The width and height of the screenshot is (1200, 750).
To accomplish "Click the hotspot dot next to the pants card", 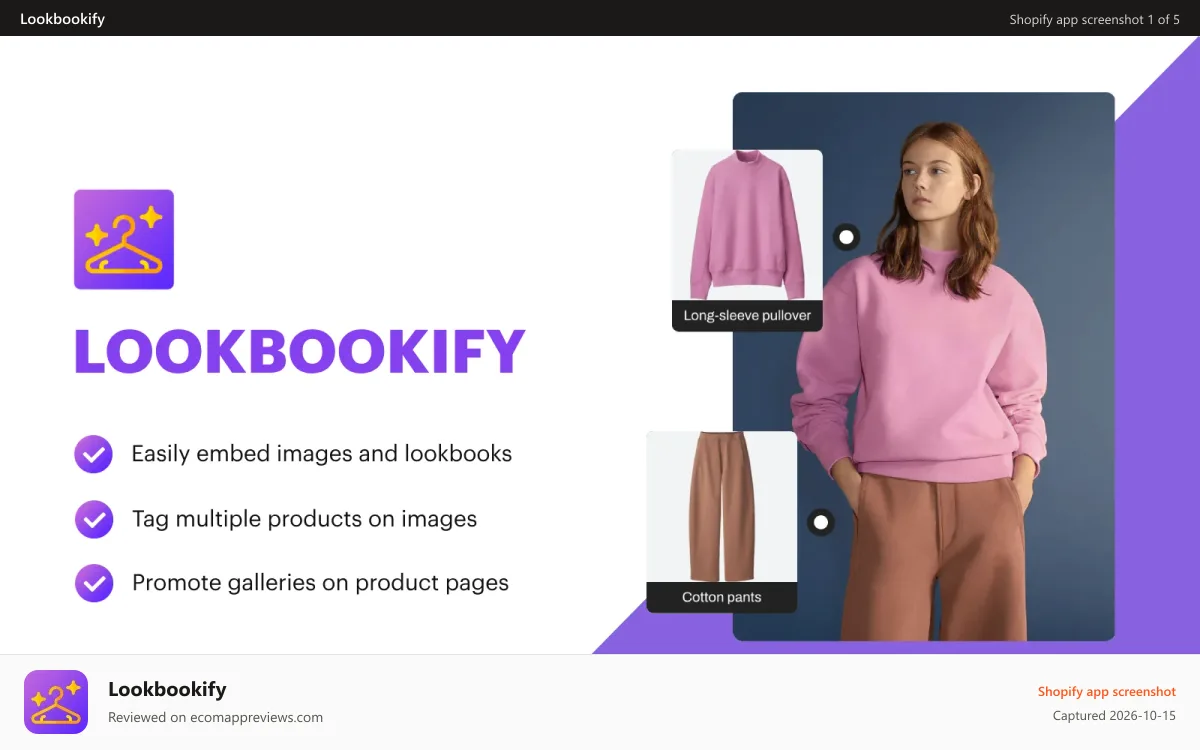I will pyautogui.click(x=821, y=522).
